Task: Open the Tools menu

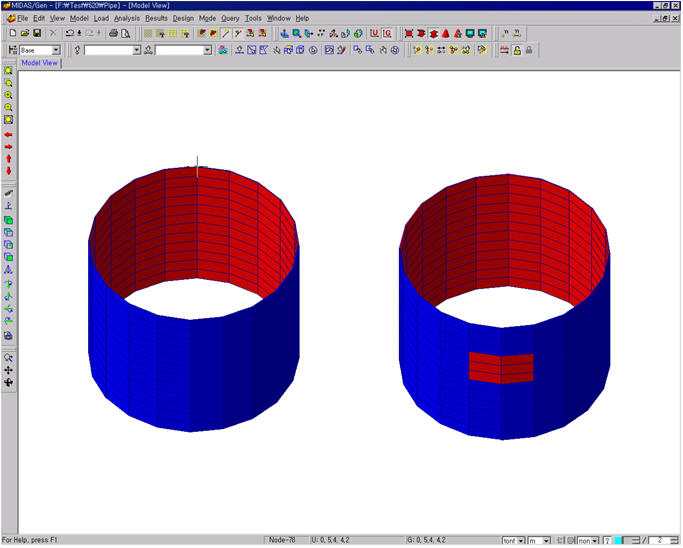Action: tap(253, 18)
